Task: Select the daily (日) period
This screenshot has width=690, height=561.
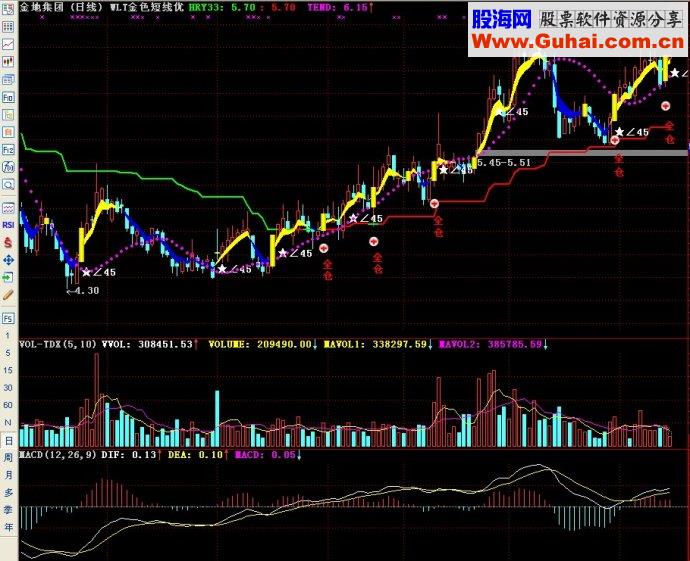Action: click(8, 440)
